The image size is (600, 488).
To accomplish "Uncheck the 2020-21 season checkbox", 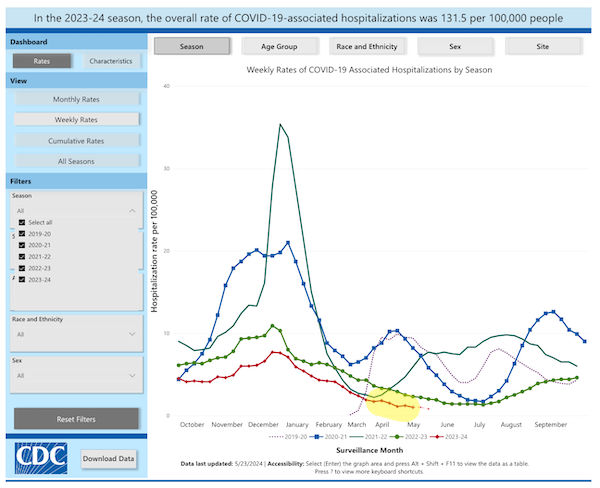I will 22,245.
